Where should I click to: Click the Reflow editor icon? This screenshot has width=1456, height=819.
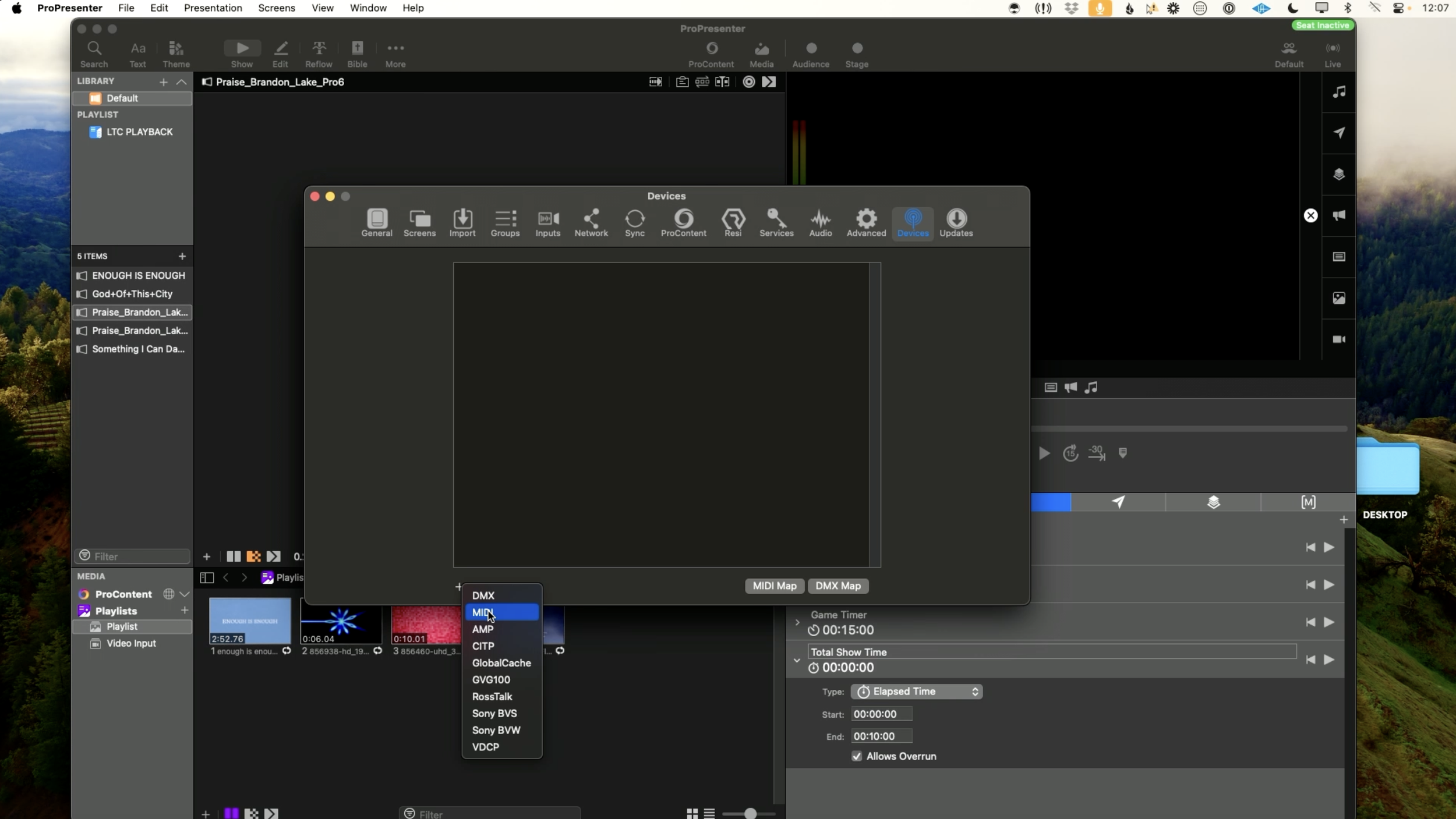(x=319, y=49)
